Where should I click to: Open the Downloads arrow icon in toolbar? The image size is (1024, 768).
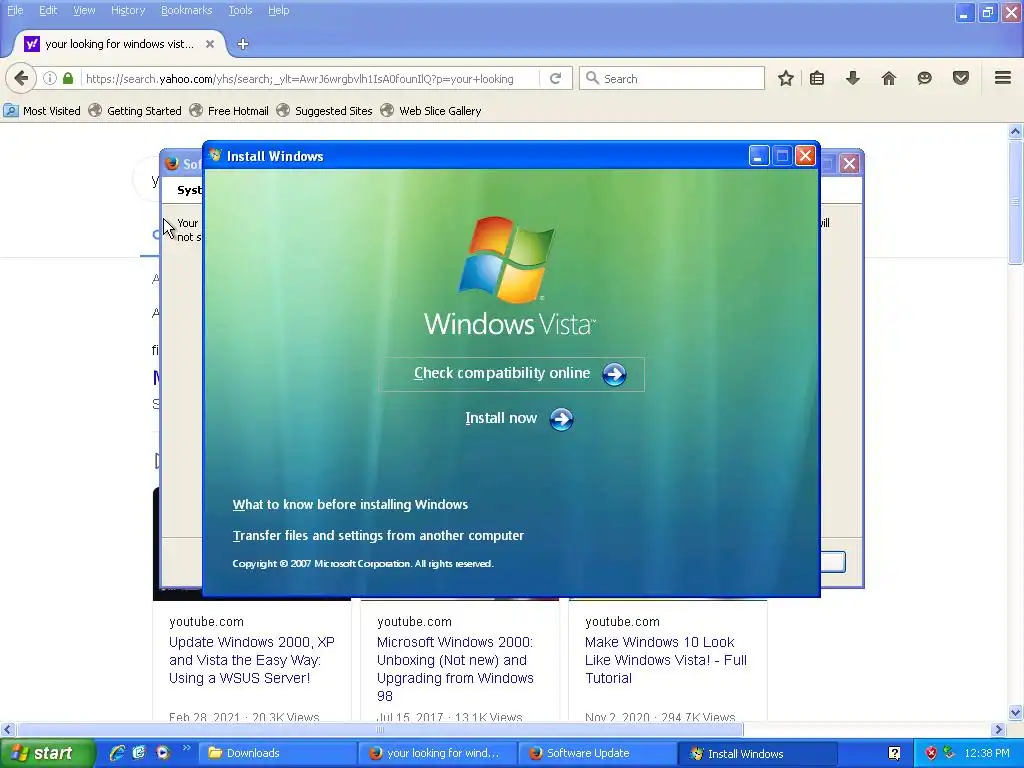pos(853,78)
